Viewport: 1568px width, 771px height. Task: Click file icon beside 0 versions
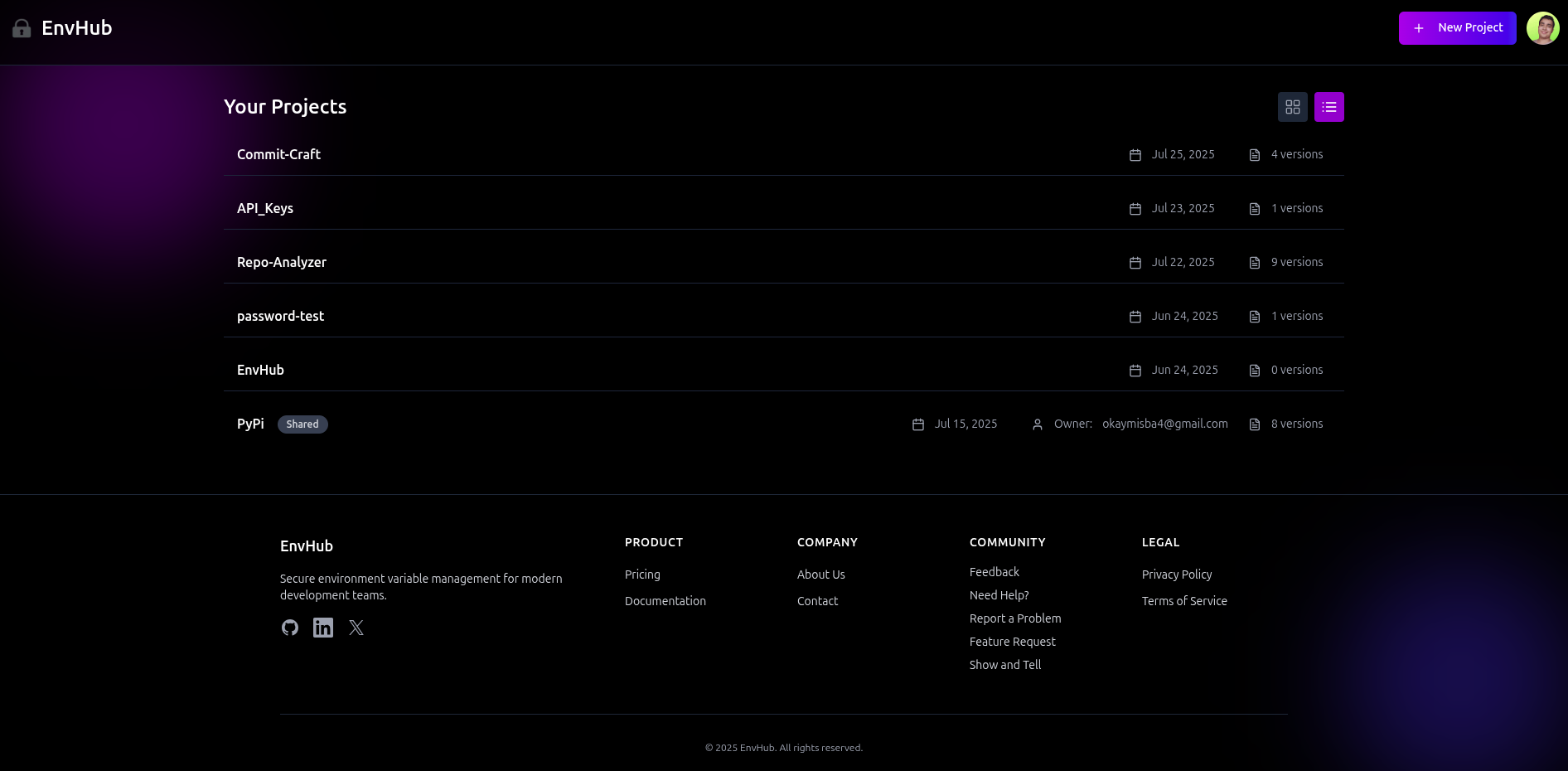(x=1255, y=371)
